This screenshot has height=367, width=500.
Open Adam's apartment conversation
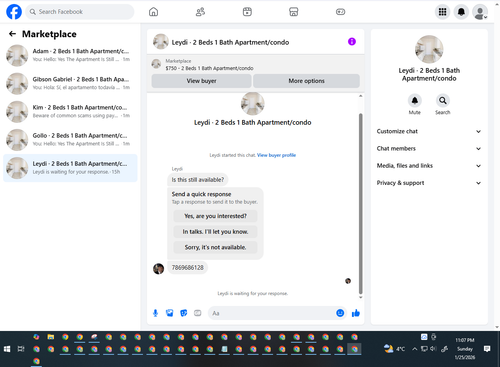point(70,55)
